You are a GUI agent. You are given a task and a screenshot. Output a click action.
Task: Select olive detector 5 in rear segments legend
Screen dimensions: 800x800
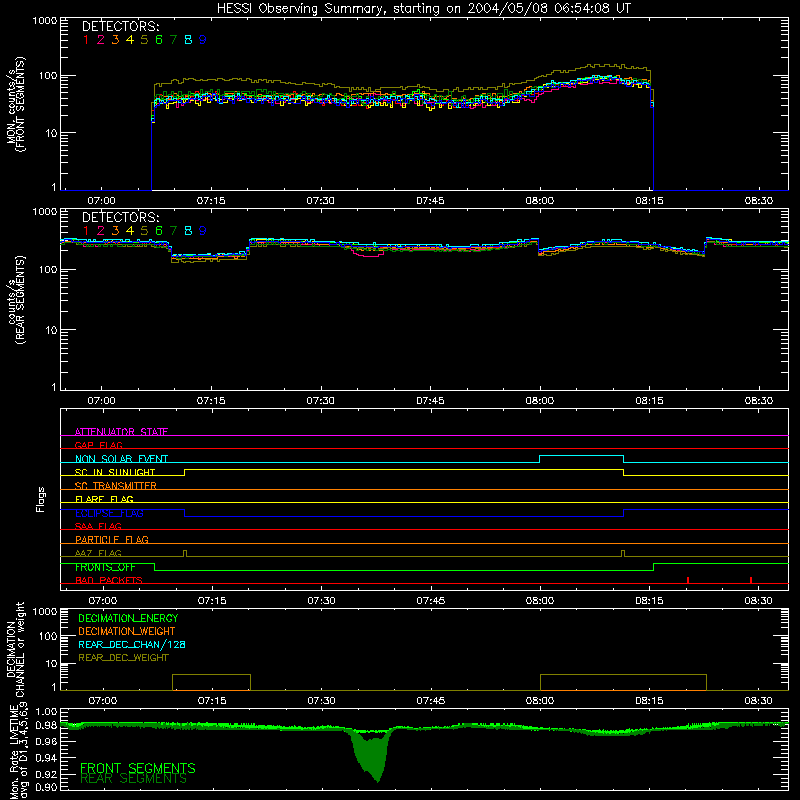(x=144, y=231)
